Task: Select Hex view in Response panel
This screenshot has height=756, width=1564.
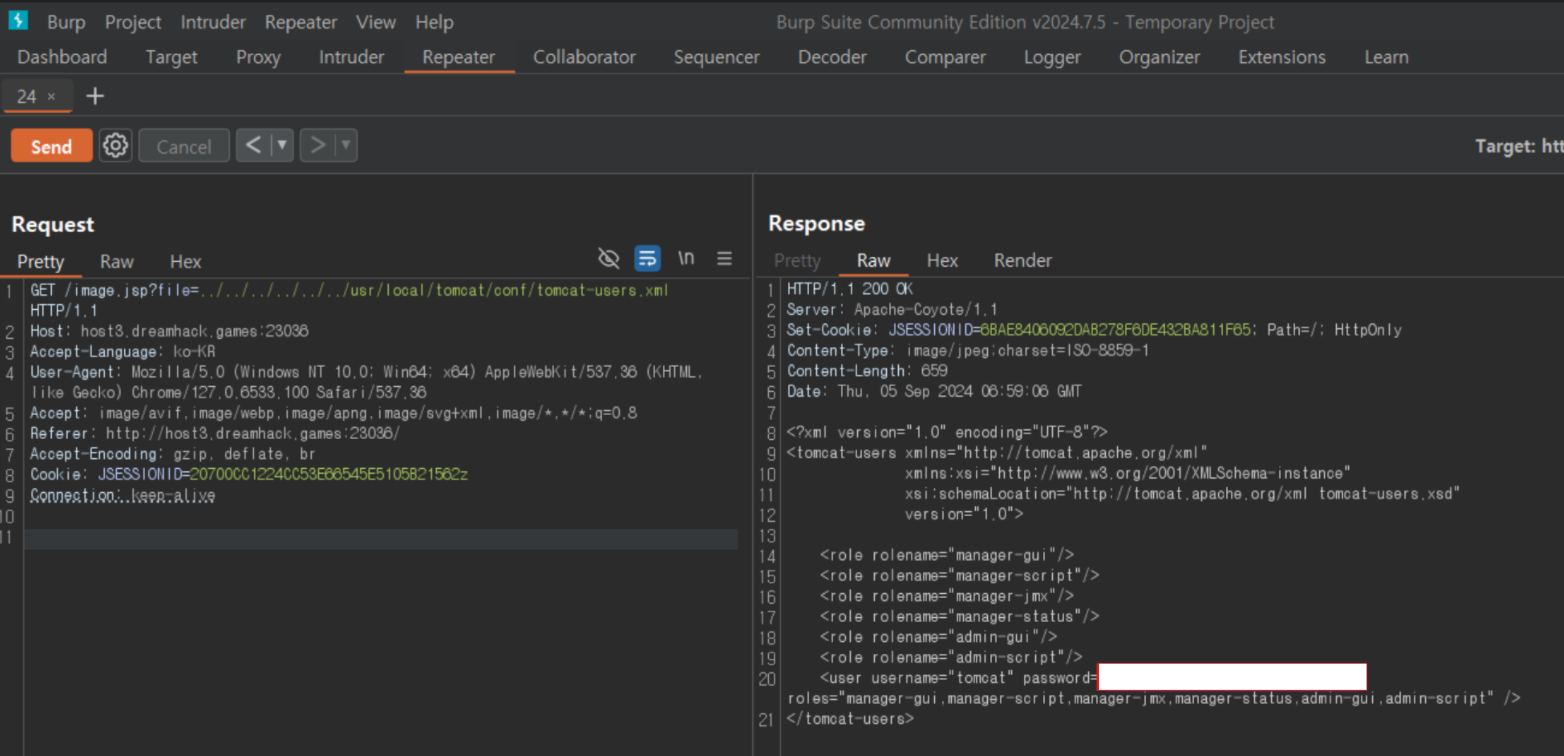Action: [x=942, y=260]
